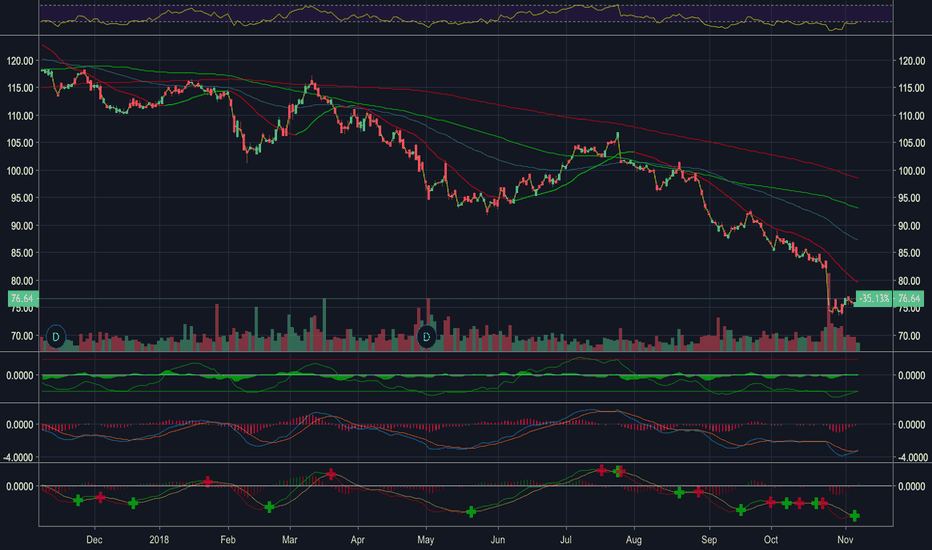Click the 2018 label on time axis
This screenshot has width=932, height=550.
click(x=159, y=540)
